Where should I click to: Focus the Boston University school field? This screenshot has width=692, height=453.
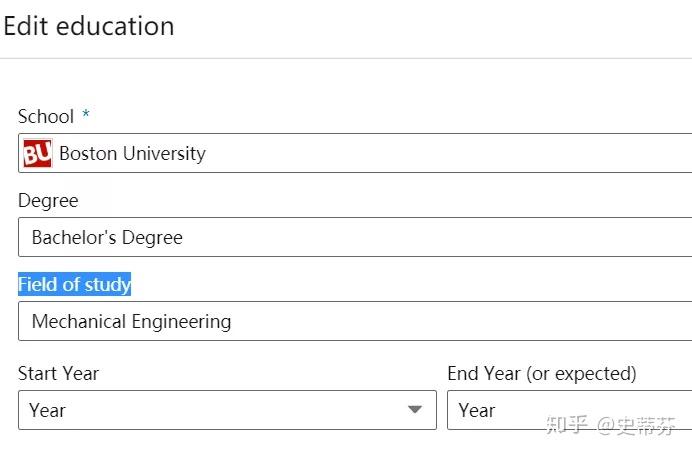point(355,153)
